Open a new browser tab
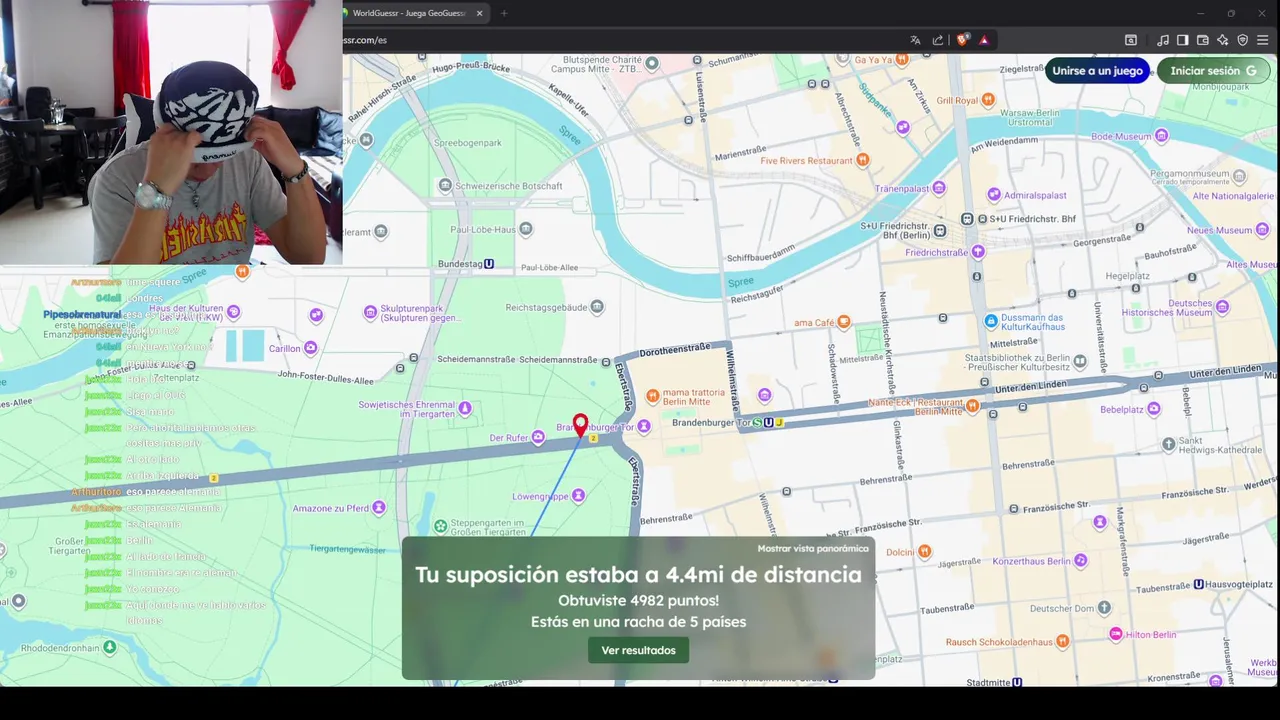Viewport: 1280px width, 720px height. [x=504, y=13]
